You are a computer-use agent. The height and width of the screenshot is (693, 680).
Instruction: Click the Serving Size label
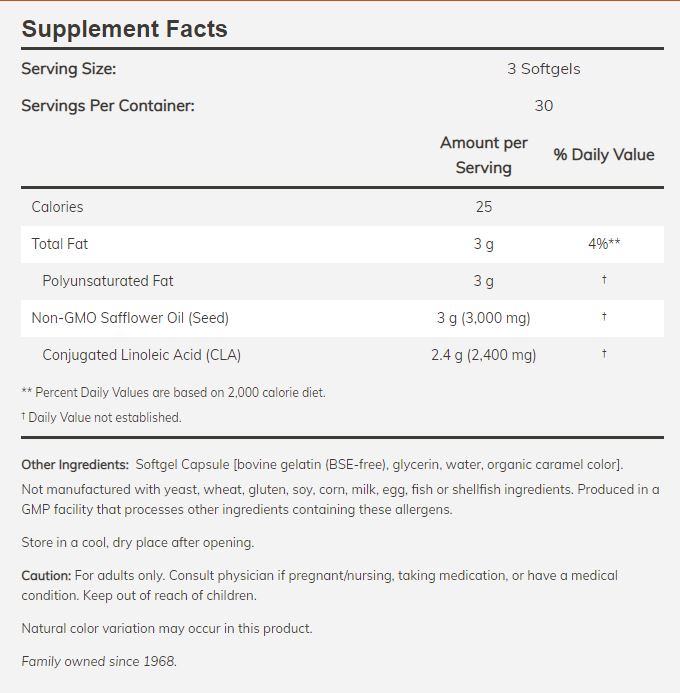tap(69, 69)
